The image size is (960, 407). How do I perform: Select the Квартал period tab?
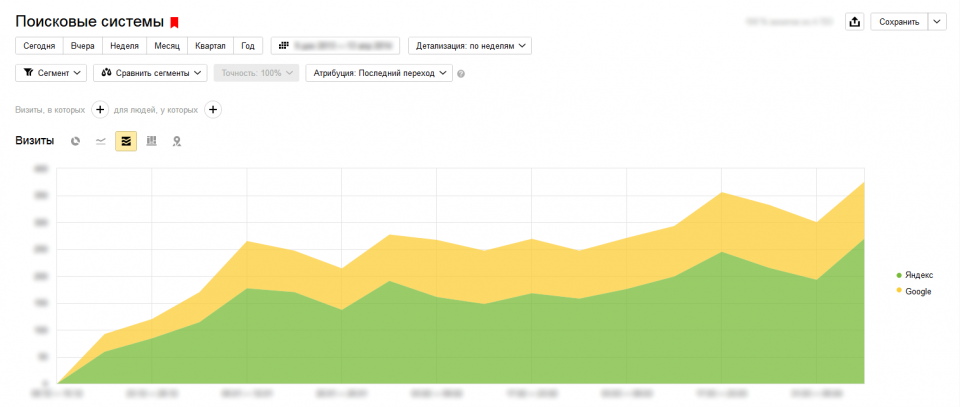pyautogui.click(x=210, y=46)
